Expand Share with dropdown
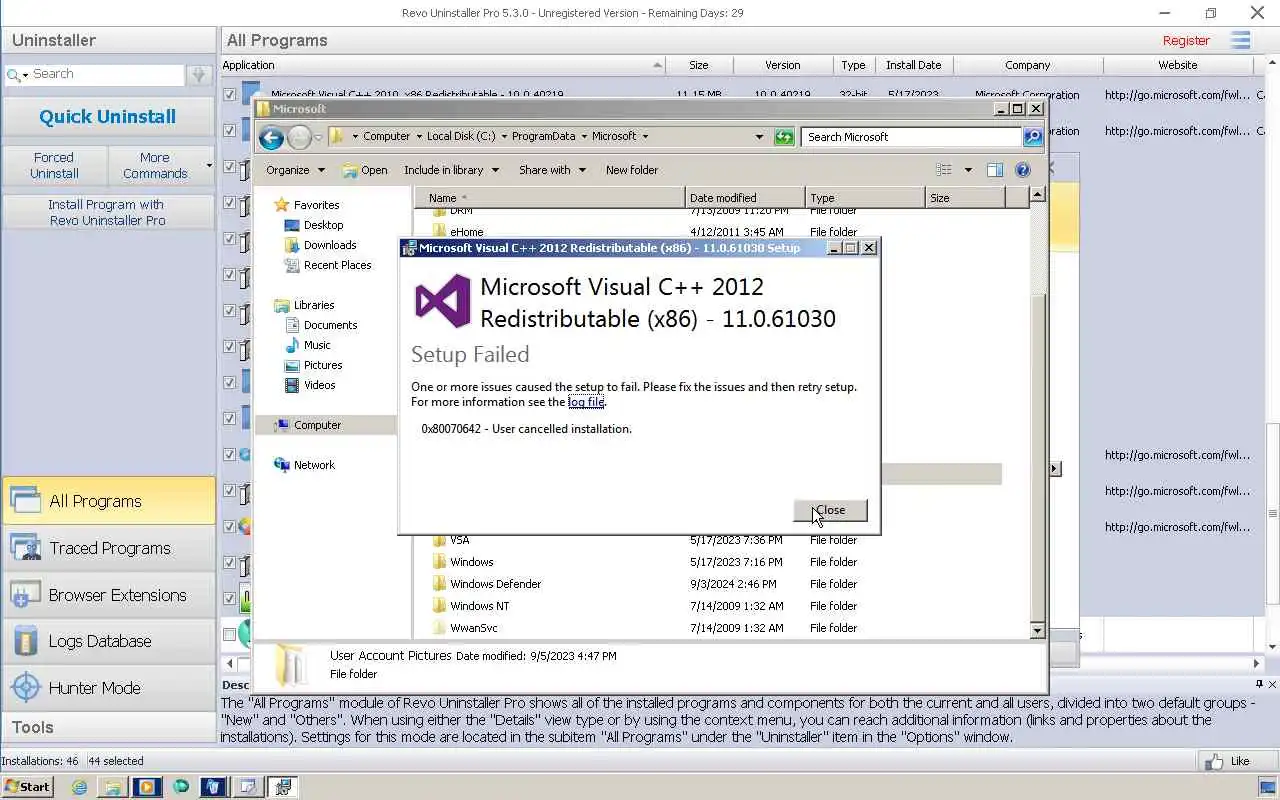The image size is (1280, 800). pyautogui.click(x=551, y=170)
